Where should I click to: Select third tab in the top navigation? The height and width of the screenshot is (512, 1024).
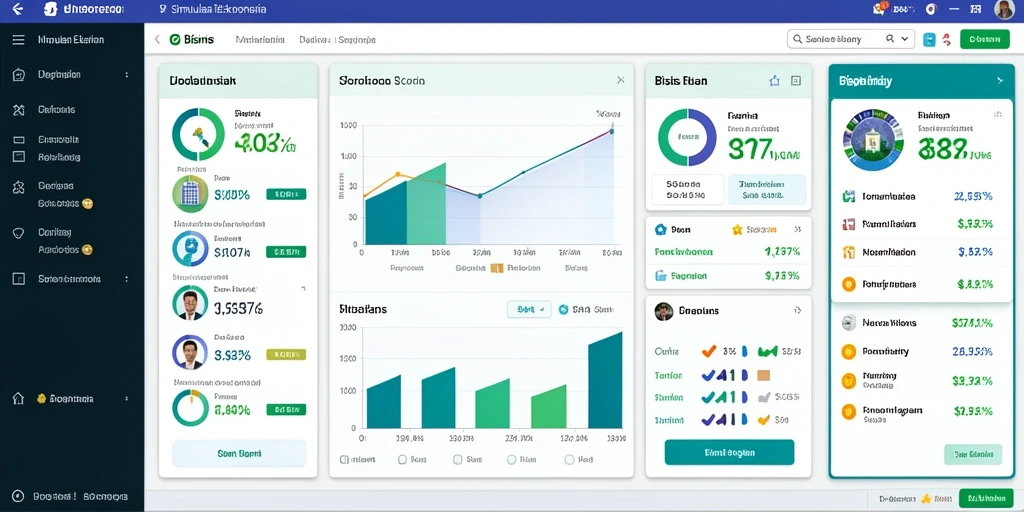337,40
